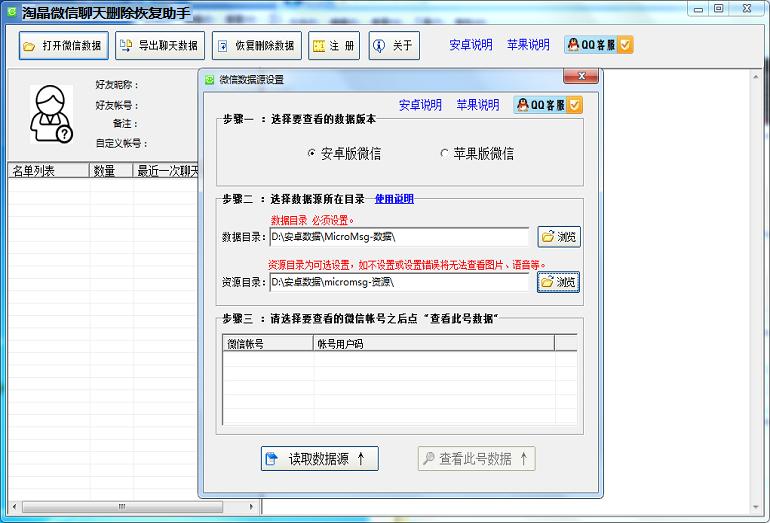This screenshot has height=523, width=770.
Task: Browse for the 数据目录 folder
Action: pyautogui.click(x=558, y=237)
